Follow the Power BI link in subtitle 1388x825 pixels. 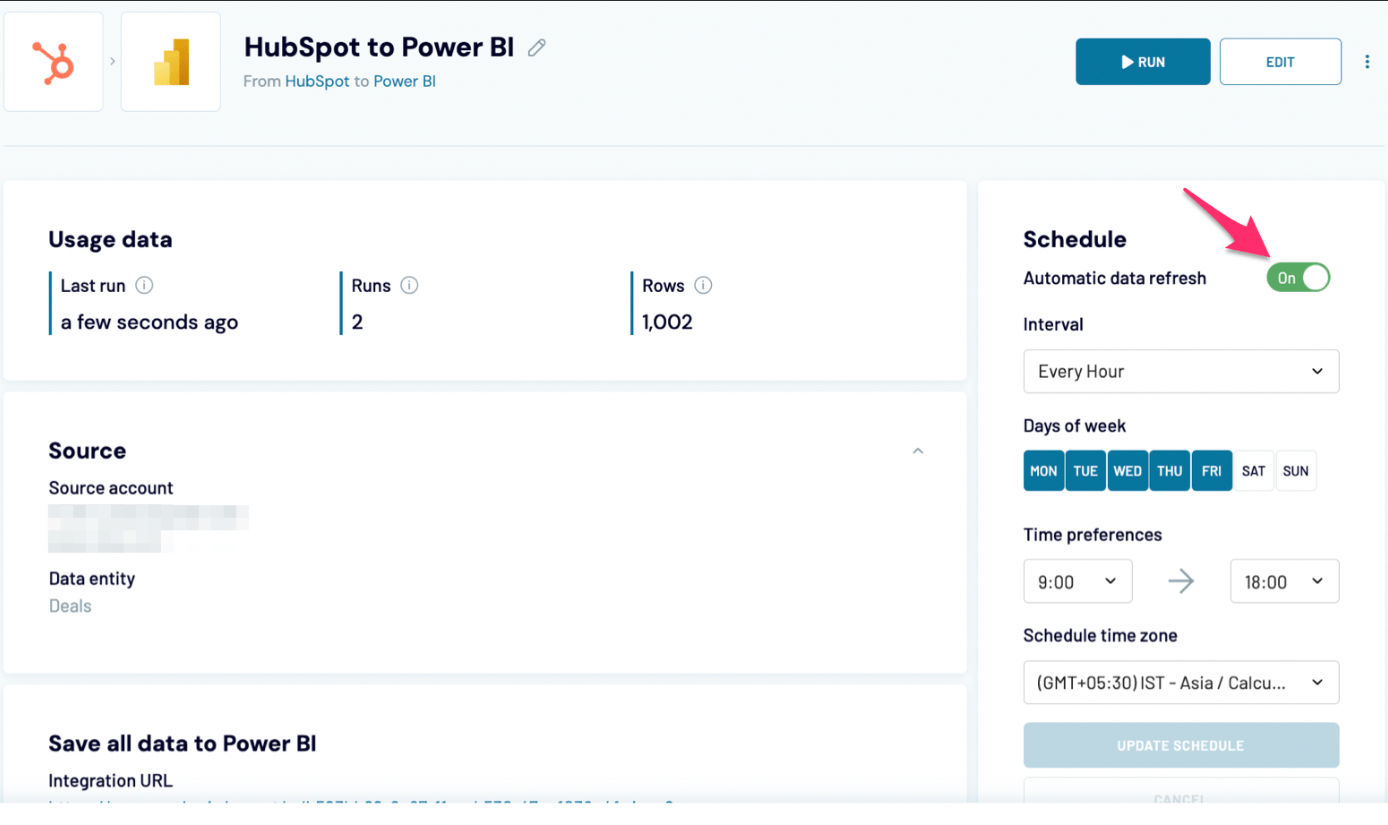(404, 81)
